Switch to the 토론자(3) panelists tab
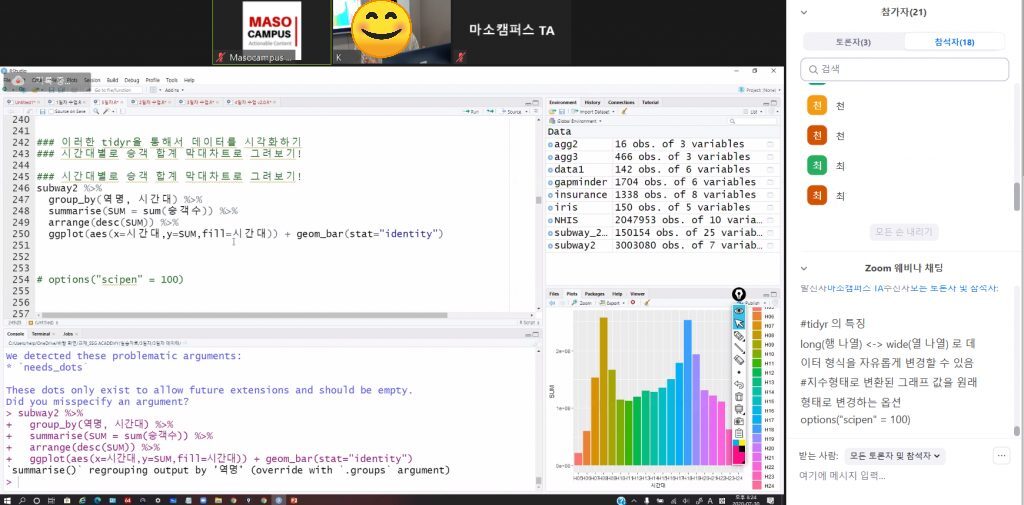The height and width of the screenshot is (505, 1024). coord(852,42)
